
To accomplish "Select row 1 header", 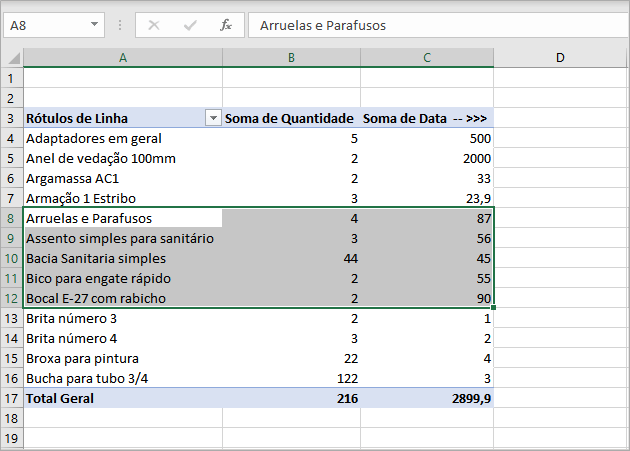I will (x=11, y=78).
